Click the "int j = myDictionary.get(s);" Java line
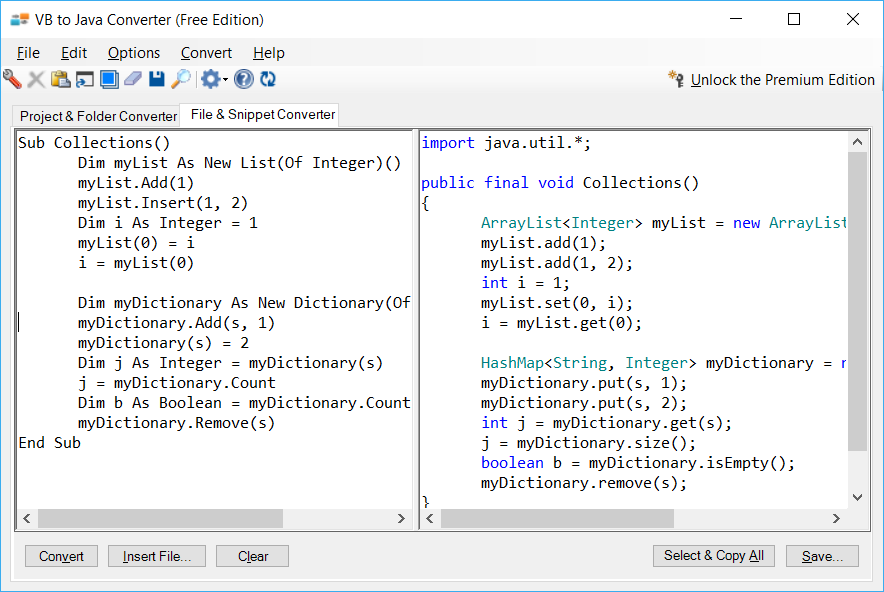Image resolution: width=884 pixels, height=592 pixels. pyautogui.click(x=607, y=423)
